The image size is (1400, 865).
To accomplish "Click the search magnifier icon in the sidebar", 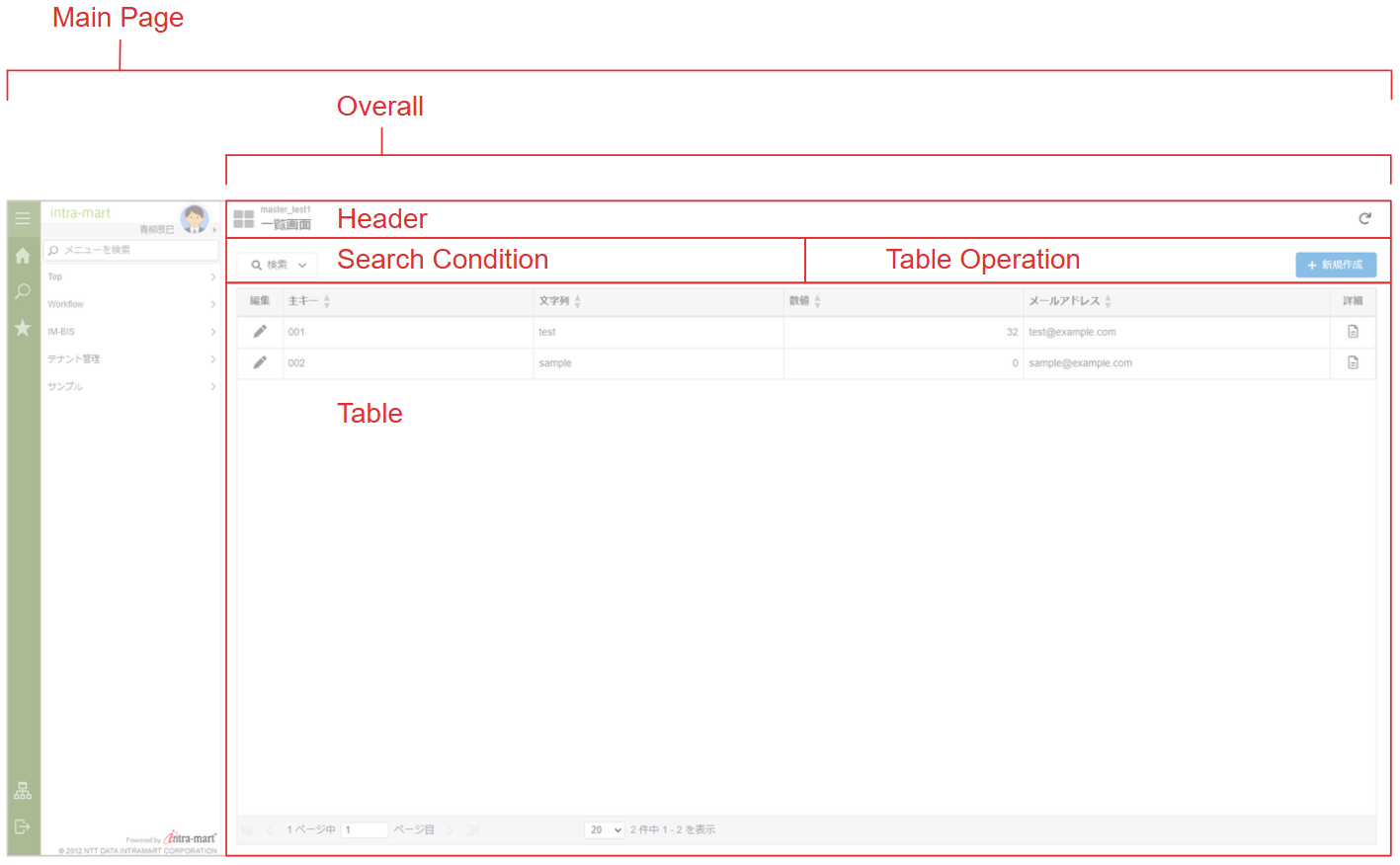I will point(23,291).
